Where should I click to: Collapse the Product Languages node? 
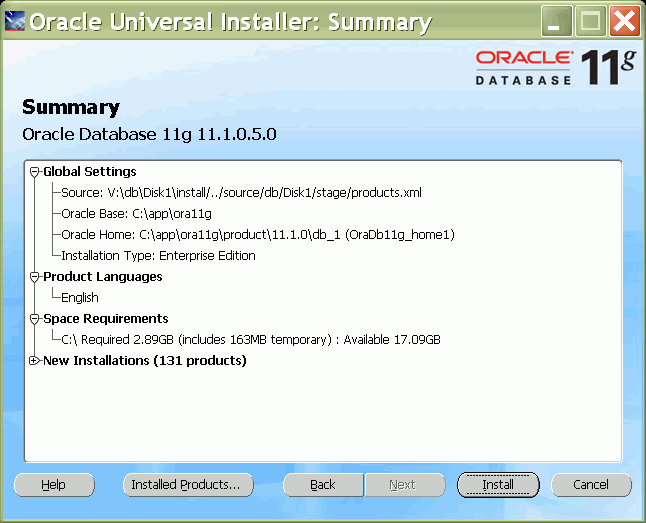tap(35, 277)
